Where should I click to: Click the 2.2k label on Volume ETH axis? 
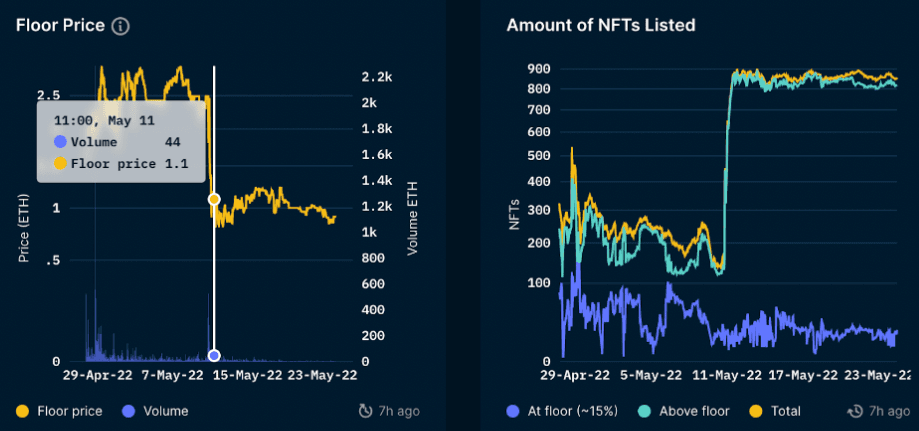(x=376, y=77)
